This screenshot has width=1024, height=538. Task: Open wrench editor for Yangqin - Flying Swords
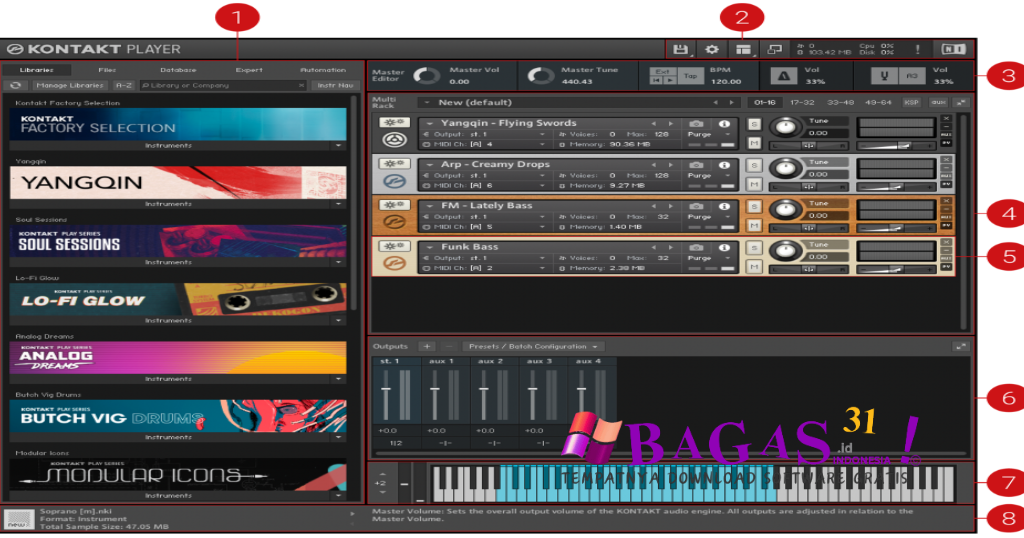pos(394,122)
